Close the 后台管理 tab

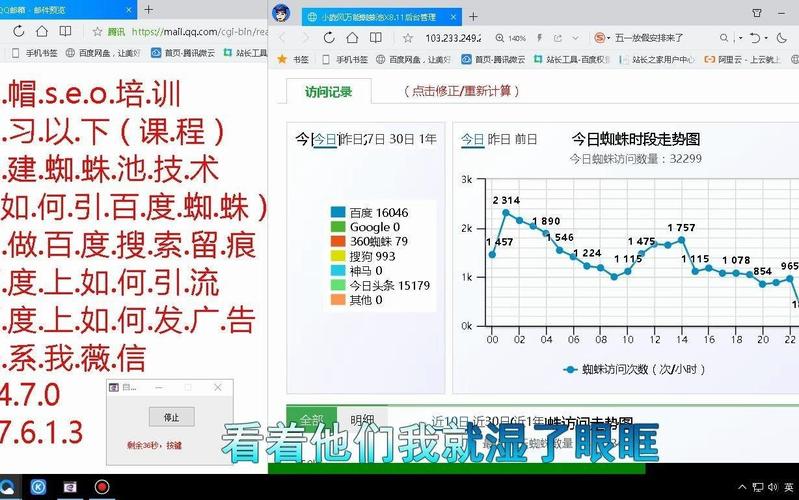(x=453, y=17)
